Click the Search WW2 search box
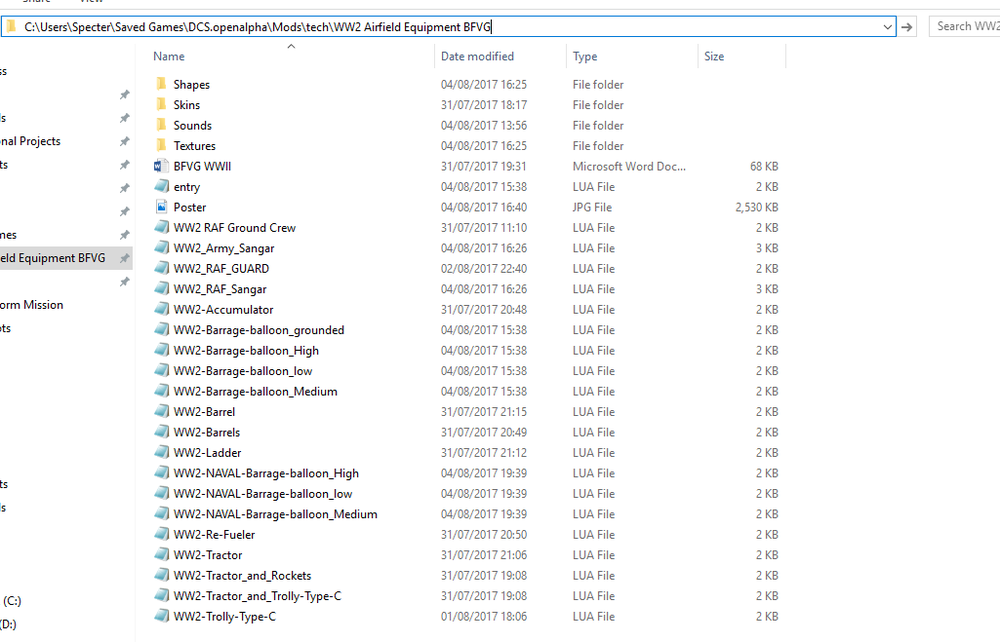The image size is (1000, 642). (x=965, y=26)
